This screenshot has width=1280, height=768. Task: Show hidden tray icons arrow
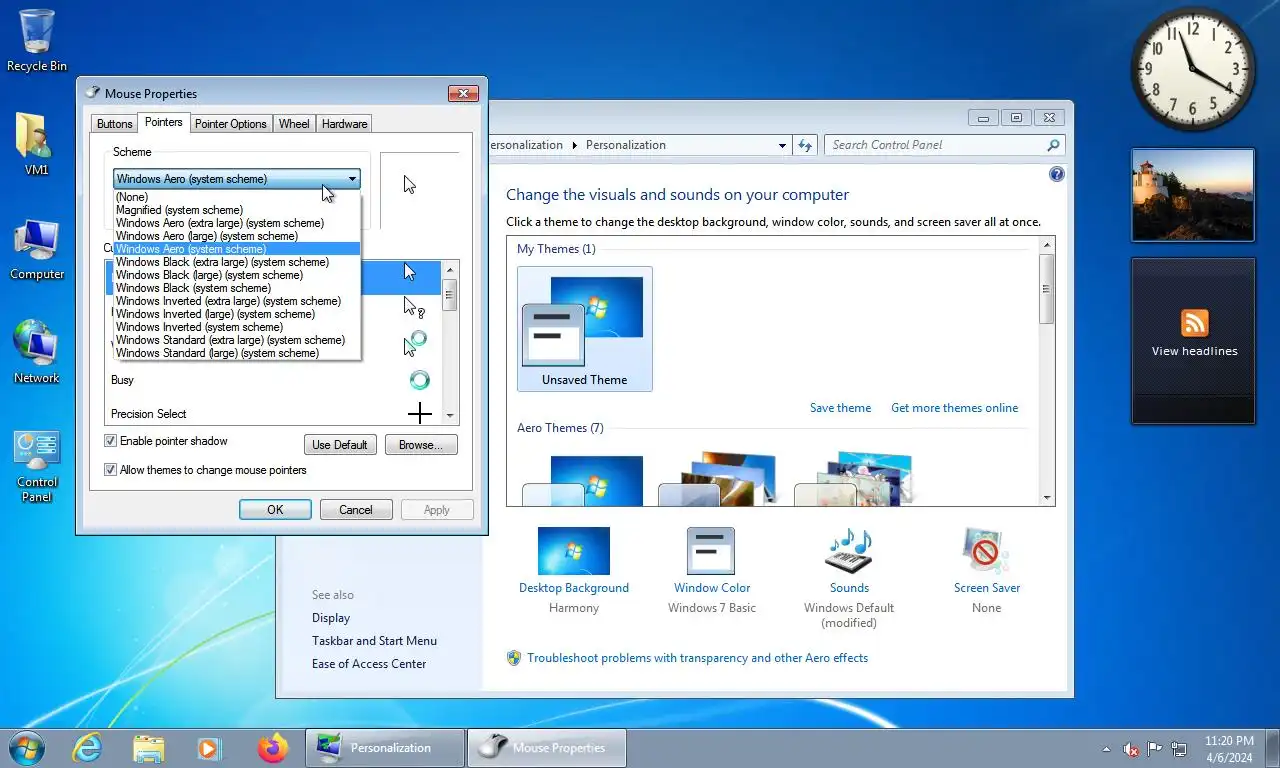pos(1106,748)
